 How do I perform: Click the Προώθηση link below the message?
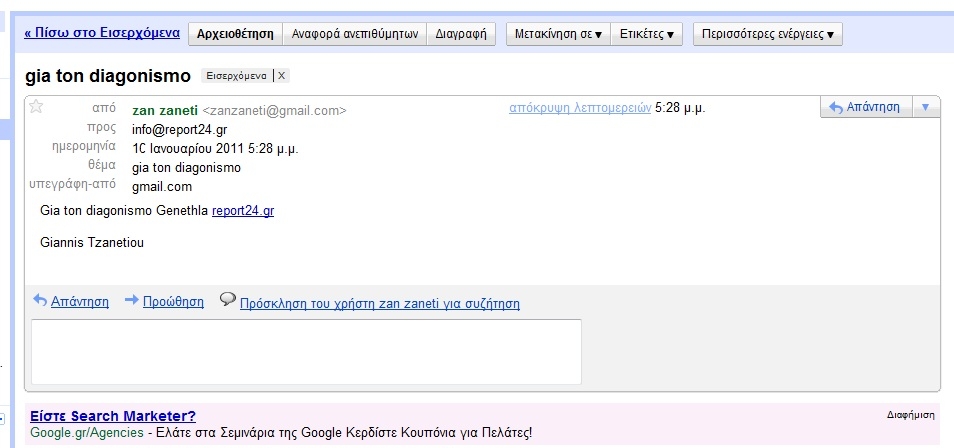point(173,301)
